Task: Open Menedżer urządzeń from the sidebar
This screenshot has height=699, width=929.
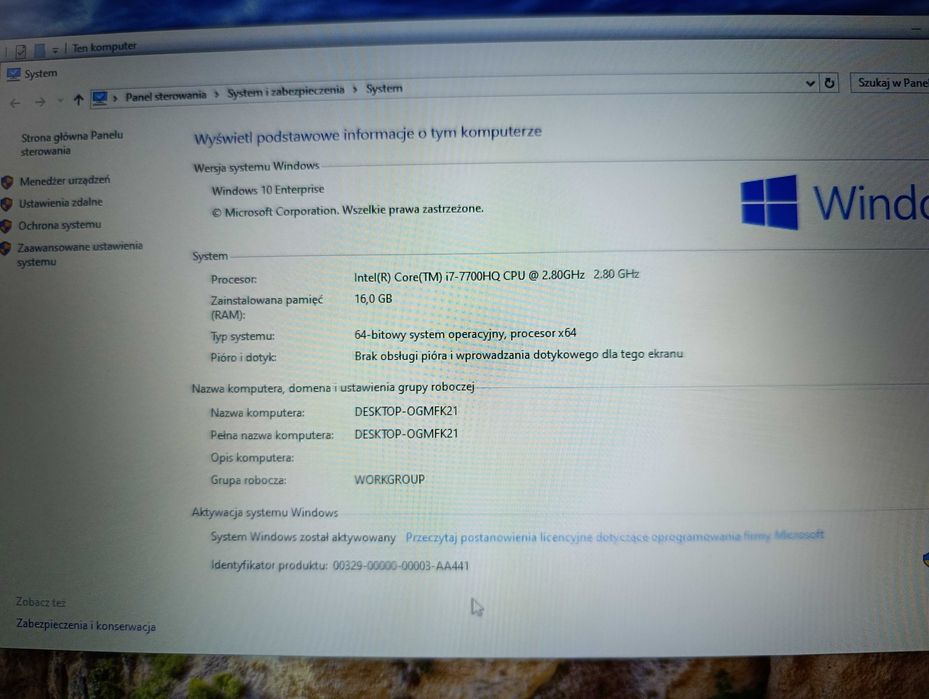Action: pos(65,181)
